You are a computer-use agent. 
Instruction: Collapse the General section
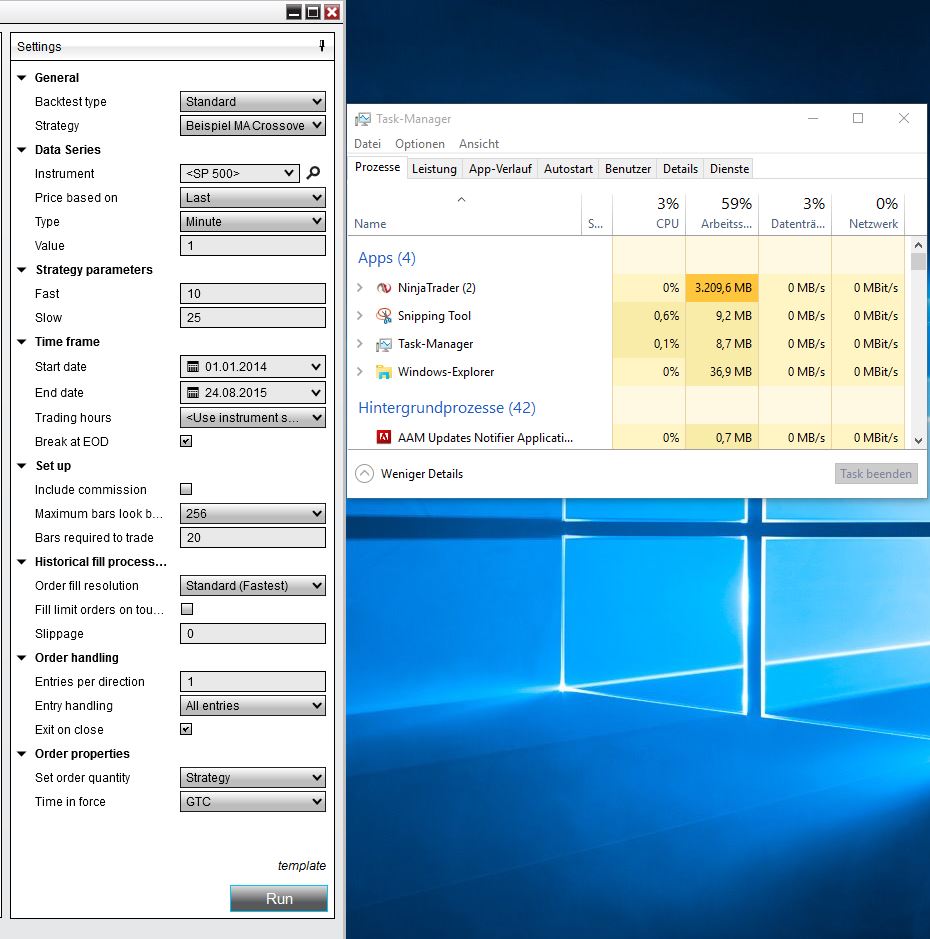(22, 78)
